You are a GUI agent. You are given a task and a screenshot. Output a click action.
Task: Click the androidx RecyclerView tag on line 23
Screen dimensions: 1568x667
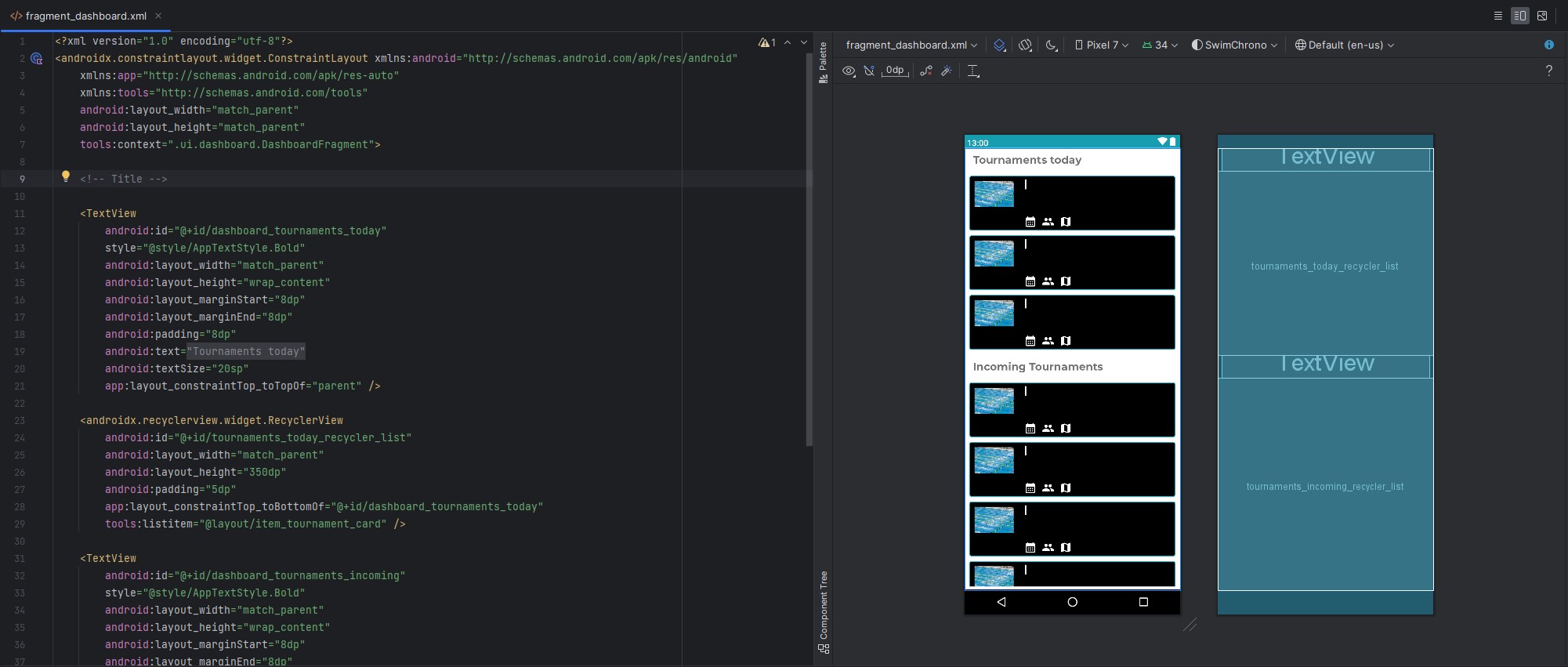point(212,421)
